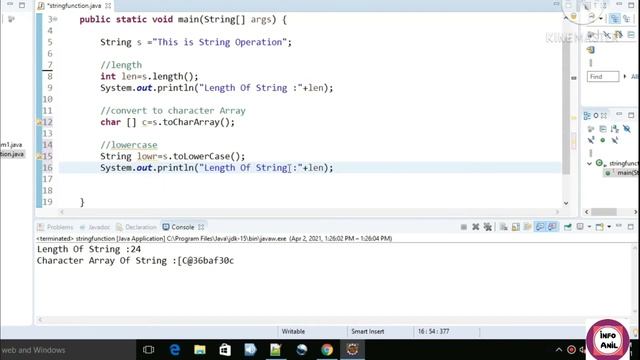Click warning marker on line 12
The image size is (640, 360).
tap(39, 122)
